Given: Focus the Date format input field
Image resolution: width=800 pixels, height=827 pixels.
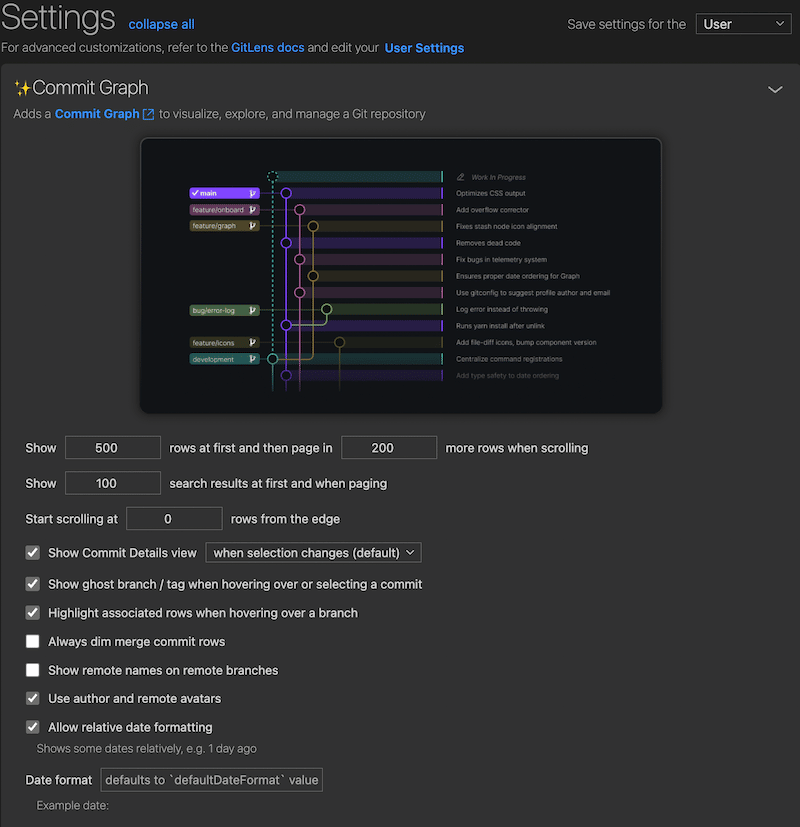Looking at the screenshot, I should pos(211,780).
